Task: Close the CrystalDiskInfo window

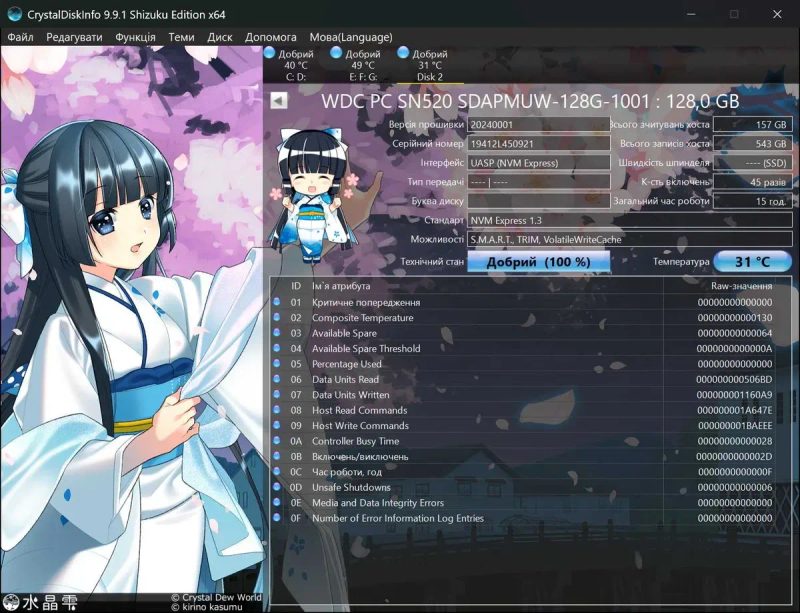Action: pos(777,14)
